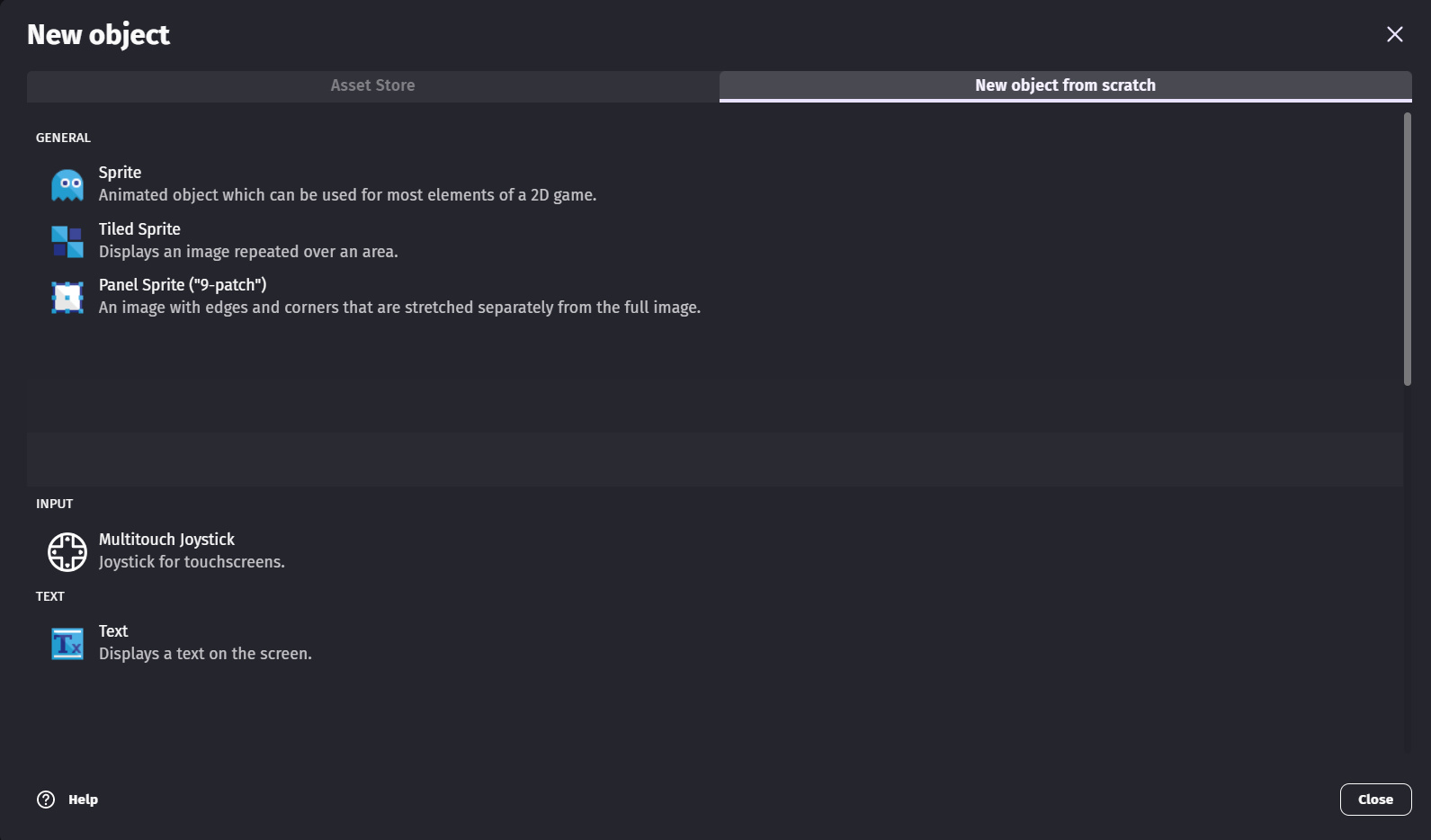This screenshot has height=840, width=1431.
Task: Click the INPUT section header
Action: [55, 504]
